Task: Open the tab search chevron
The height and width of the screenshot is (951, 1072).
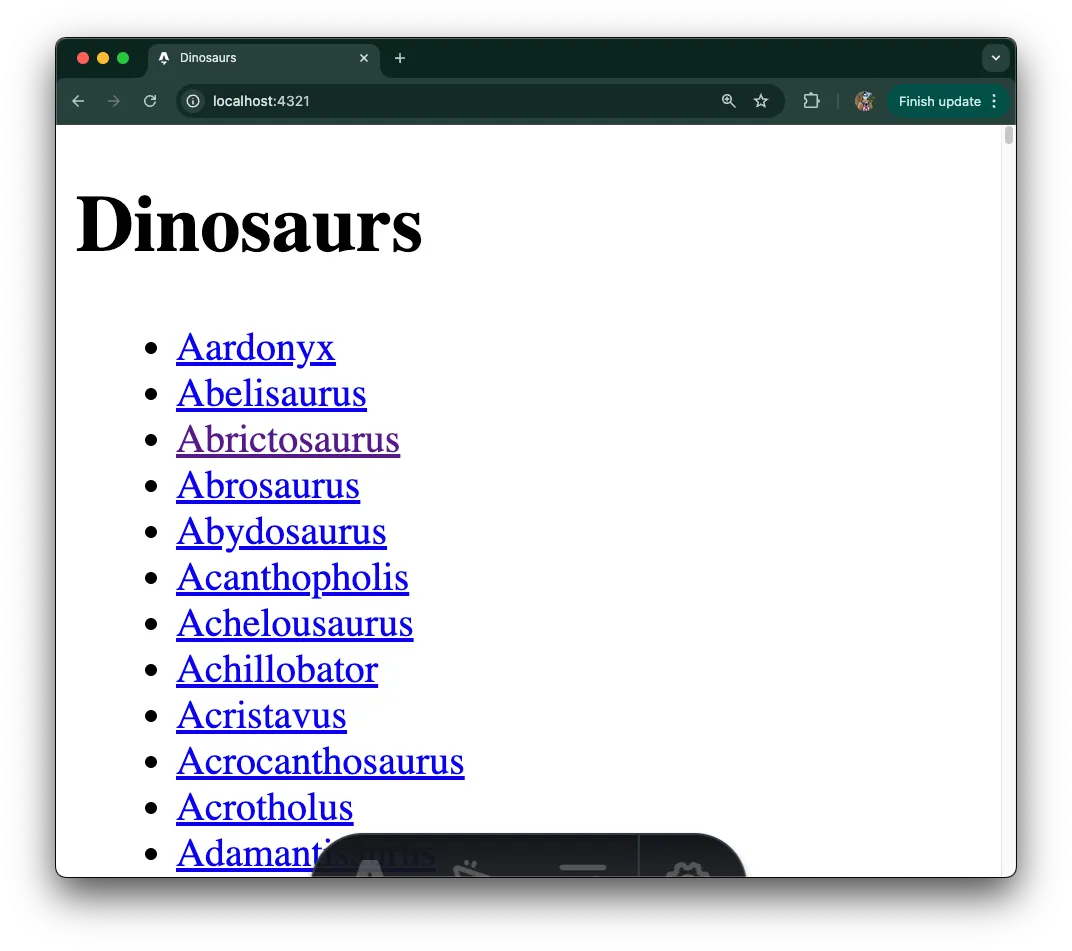Action: coord(996,58)
